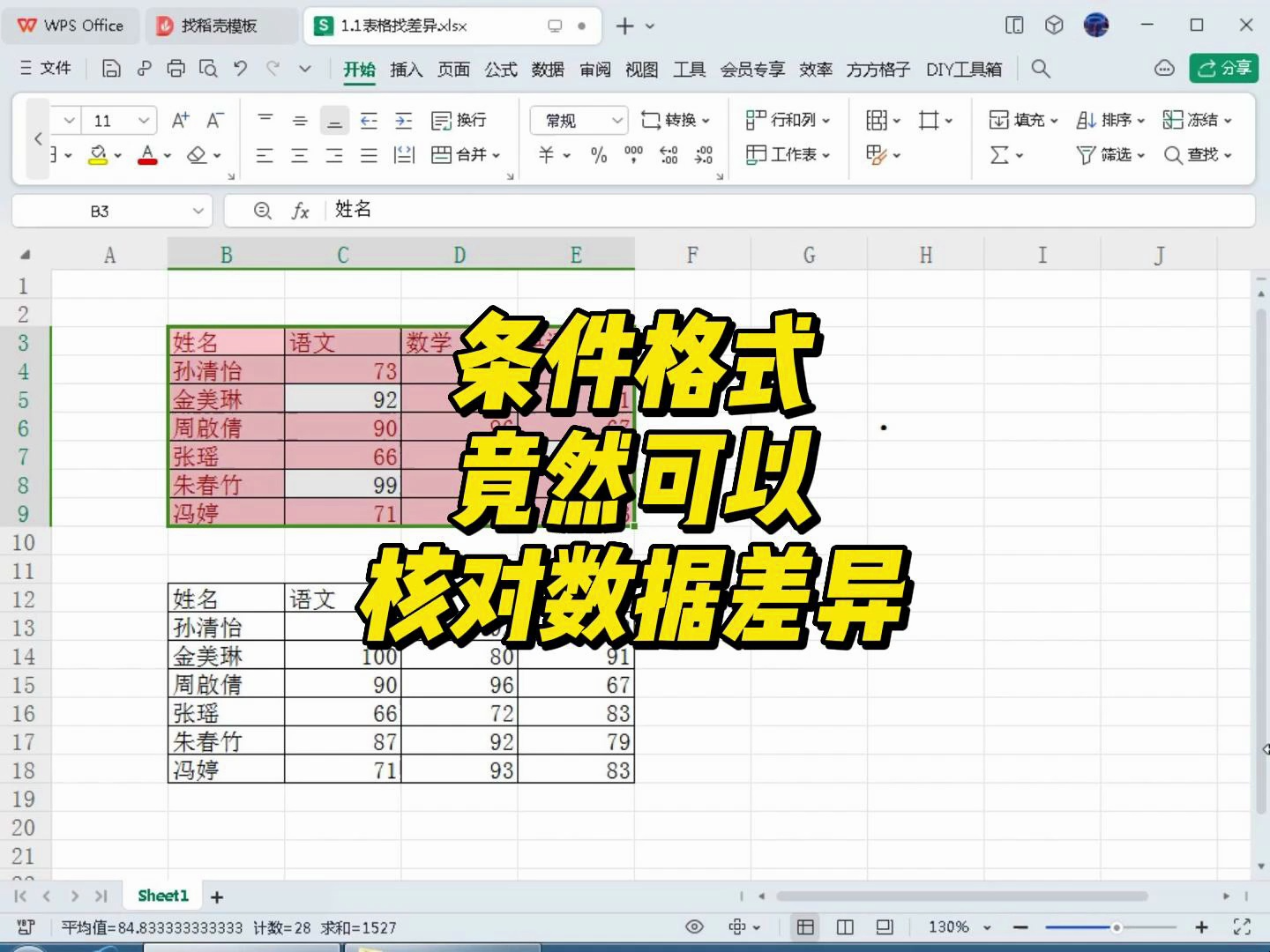Click the Undo arrow icon
Screen dimensions: 1270x952
[x=240, y=69]
